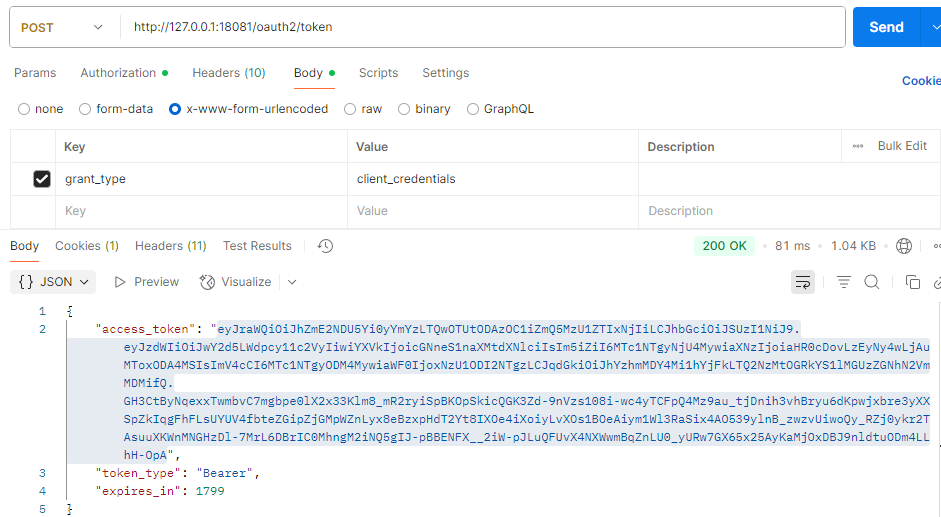The width and height of the screenshot is (941, 517).
Task: Select raw body type
Action: click(350, 109)
